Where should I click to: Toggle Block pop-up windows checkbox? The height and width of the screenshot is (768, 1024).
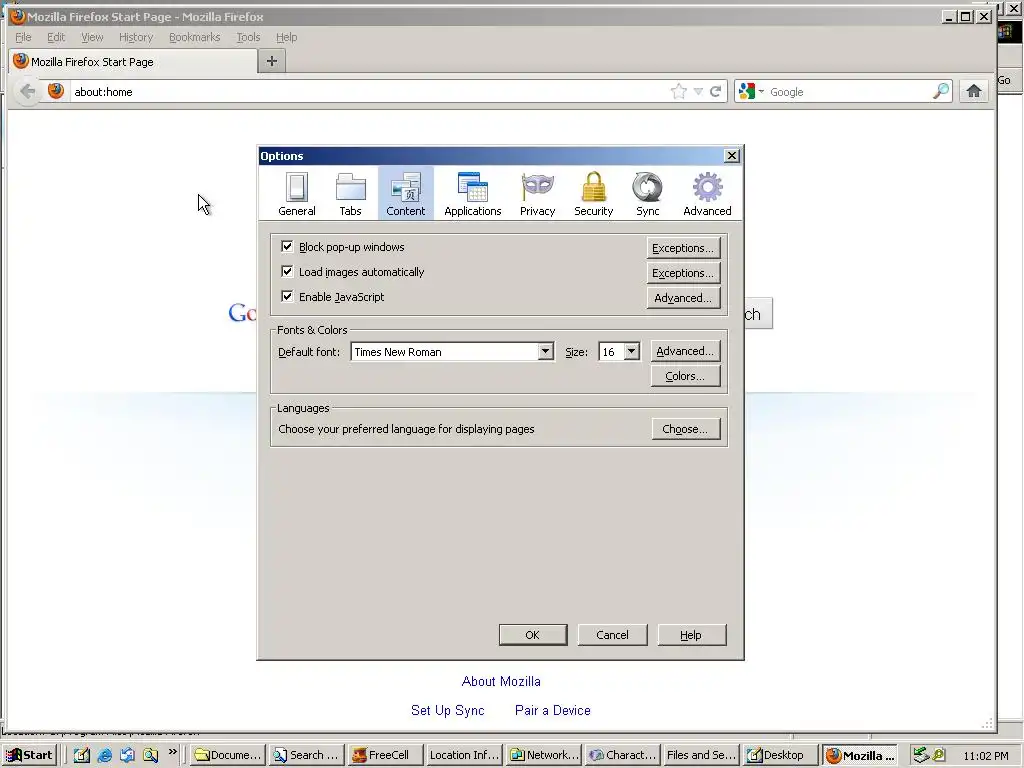click(x=287, y=246)
